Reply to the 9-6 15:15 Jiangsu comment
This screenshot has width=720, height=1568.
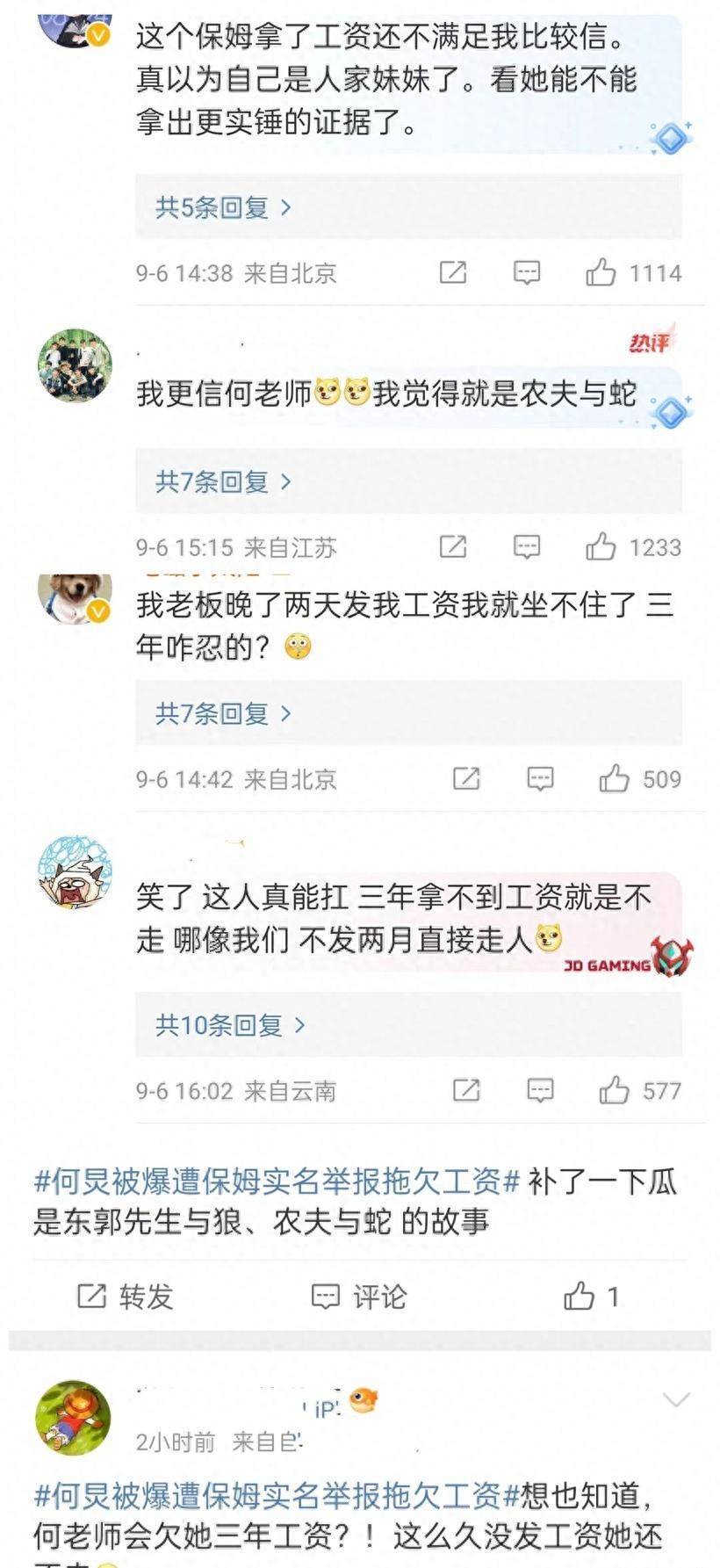pos(526,547)
